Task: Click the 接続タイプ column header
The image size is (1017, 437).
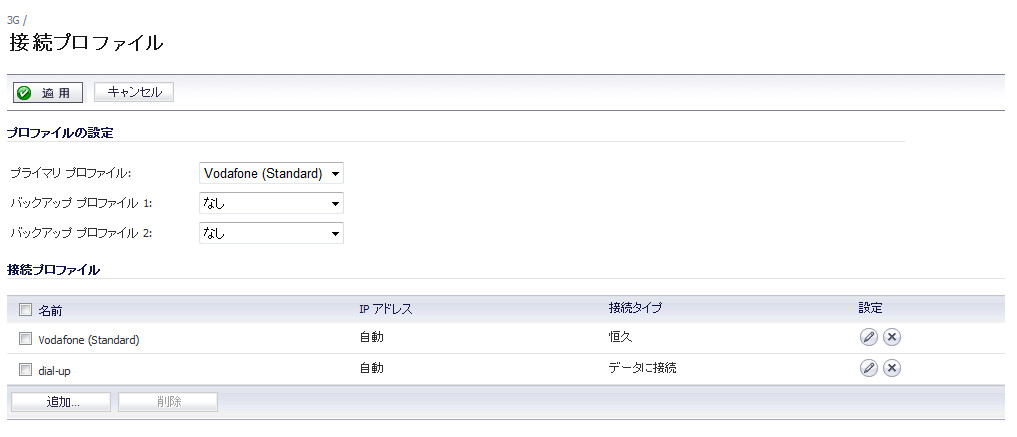Action: point(635,308)
